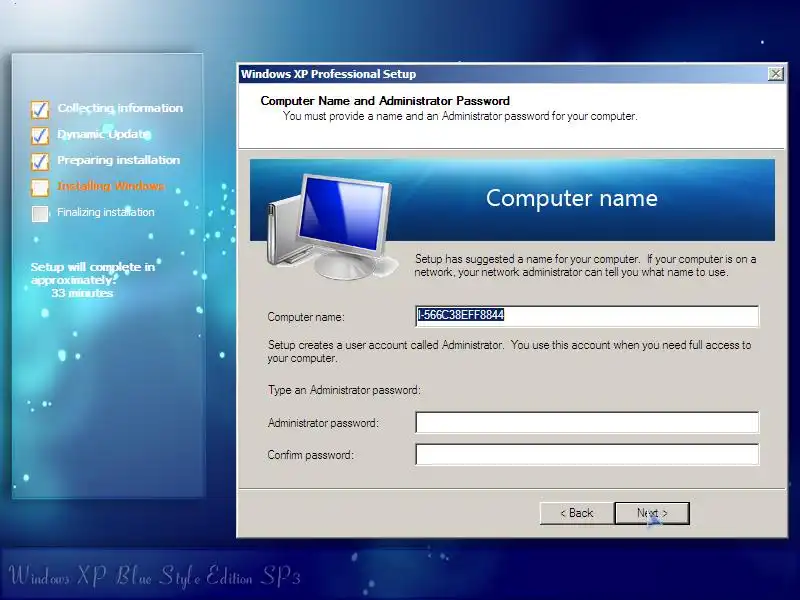Click the Administrator password field
800x600 pixels.
(x=587, y=422)
